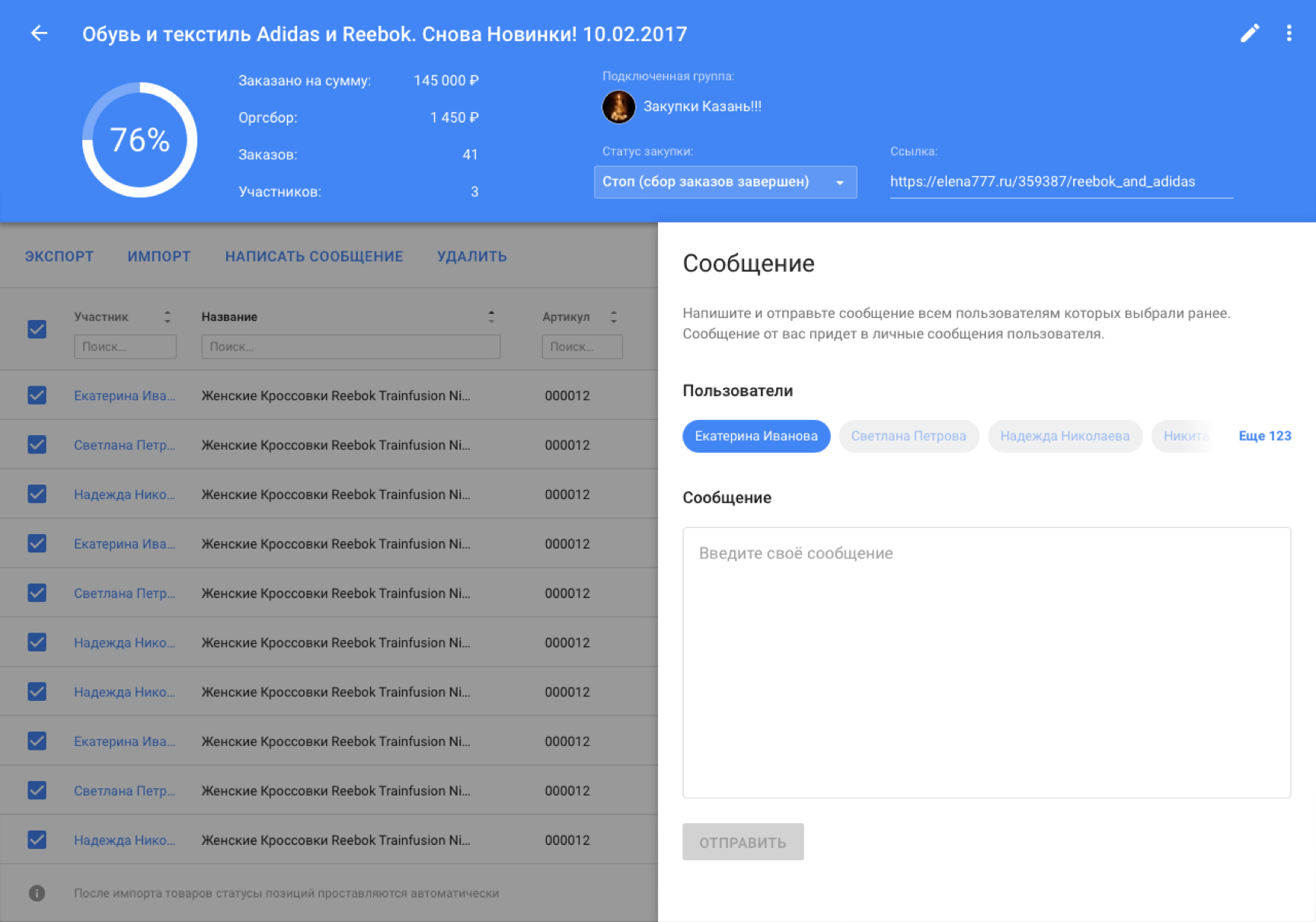This screenshot has height=922, width=1316.
Task: Click the Закупки Казань group avatar
Action: point(618,107)
